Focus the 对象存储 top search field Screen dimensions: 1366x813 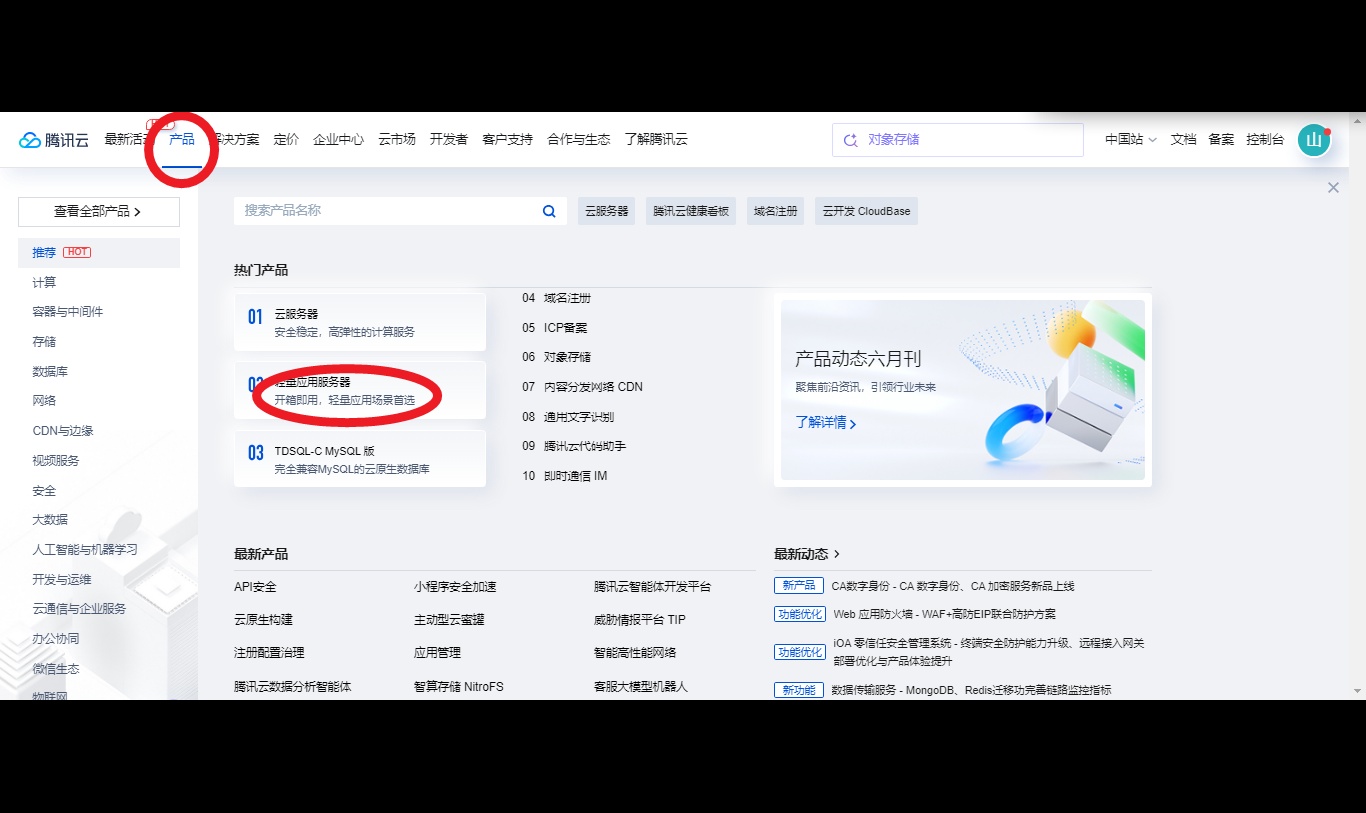(x=958, y=140)
